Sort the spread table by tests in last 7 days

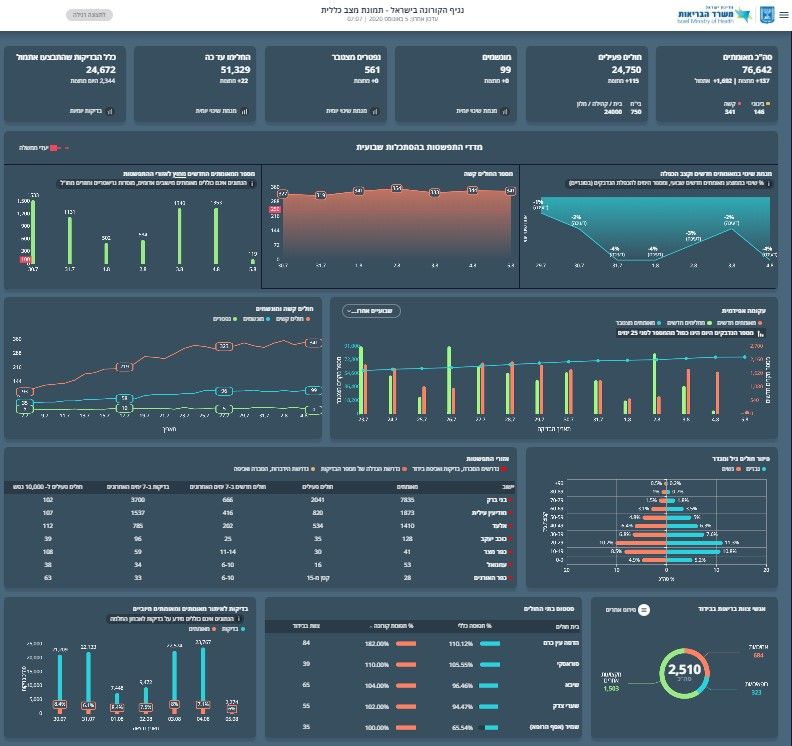pos(137,487)
